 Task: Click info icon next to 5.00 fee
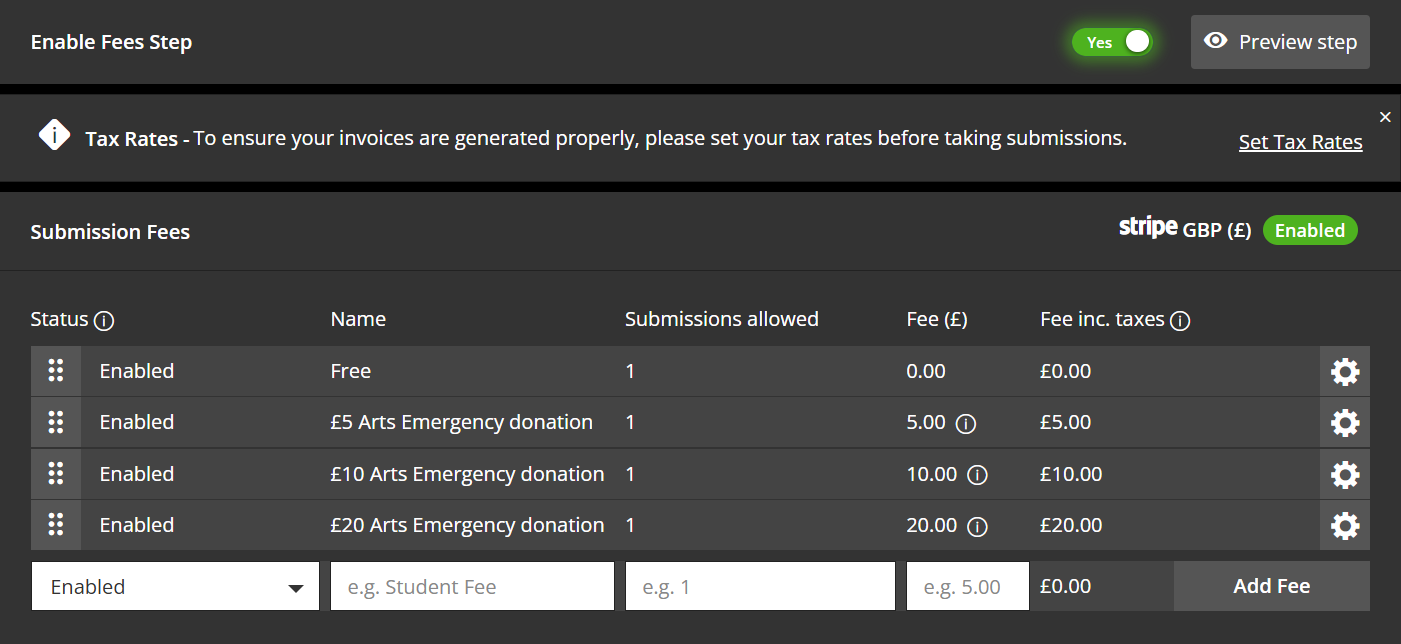(x=965, y=423)
